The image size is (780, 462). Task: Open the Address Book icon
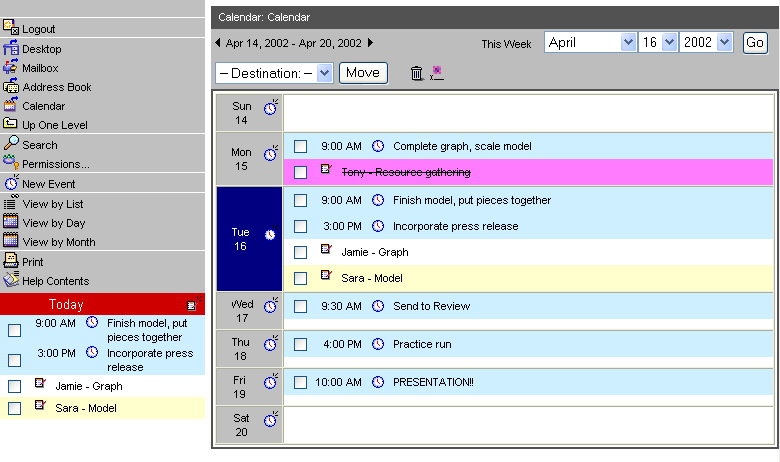[x=11, y=87]
